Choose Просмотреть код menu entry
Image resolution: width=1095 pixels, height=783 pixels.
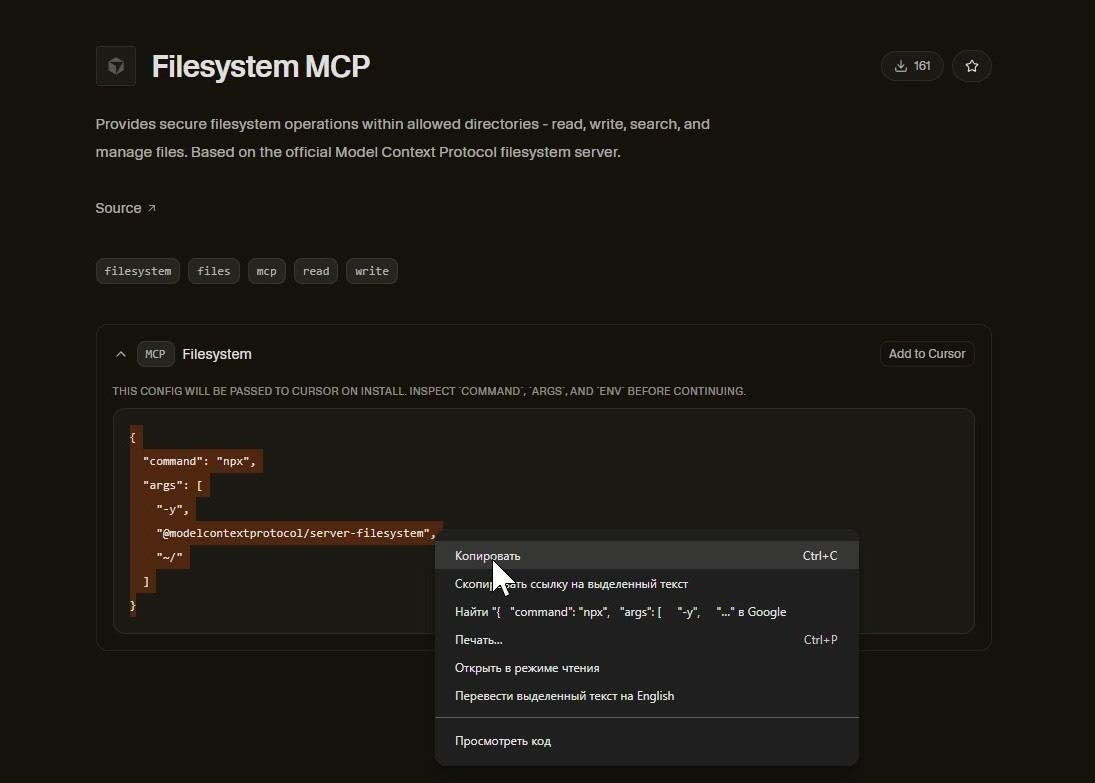click(x=647, y=741)
